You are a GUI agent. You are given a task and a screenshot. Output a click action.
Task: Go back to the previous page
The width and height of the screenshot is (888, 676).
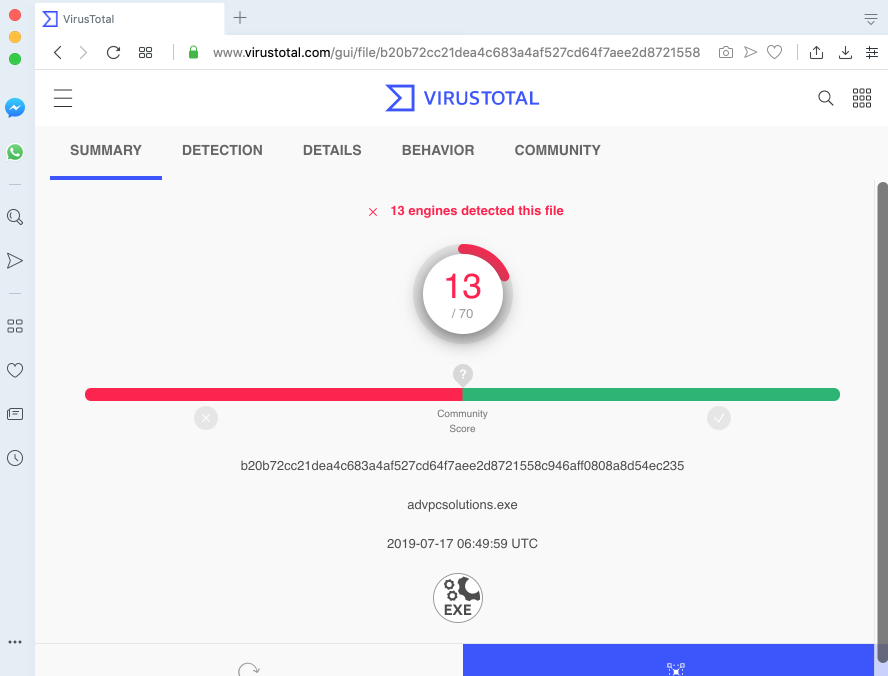click(58, 53)
